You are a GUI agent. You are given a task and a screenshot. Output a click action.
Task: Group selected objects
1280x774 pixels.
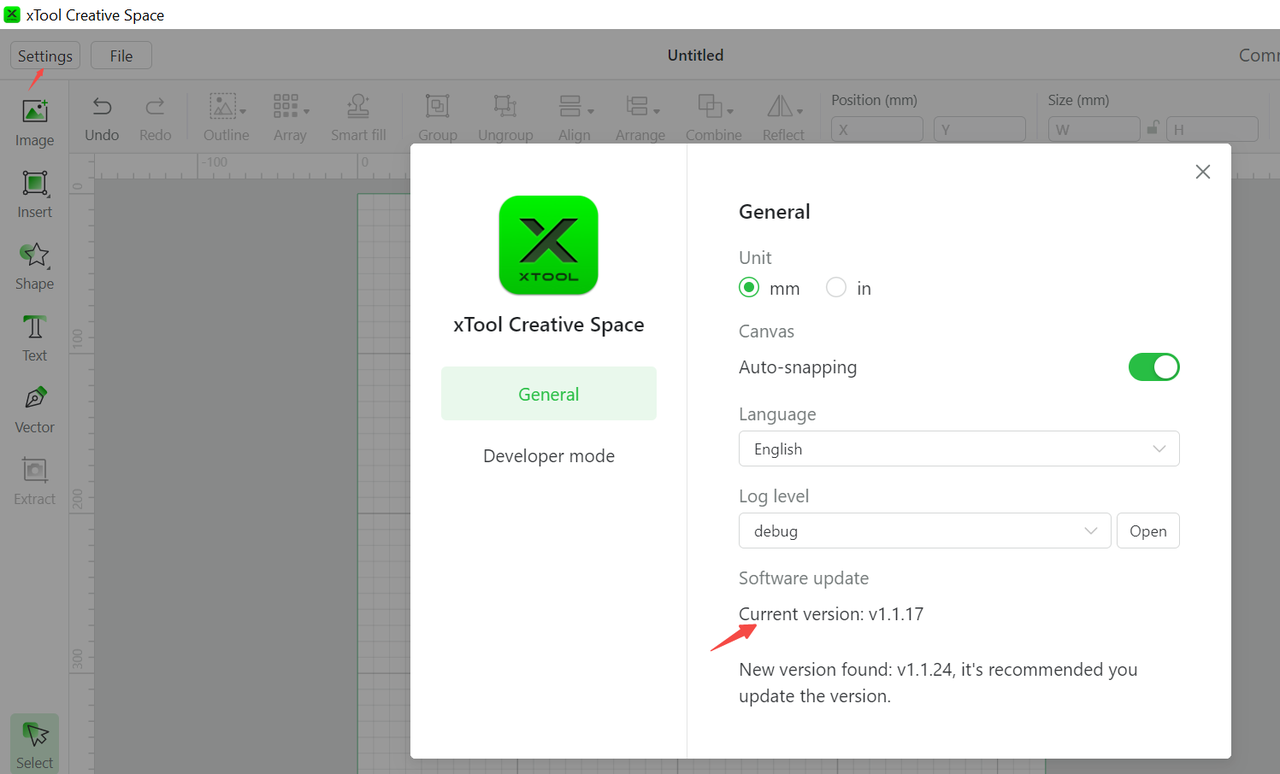pyautogui.click(x=437, y=118)
